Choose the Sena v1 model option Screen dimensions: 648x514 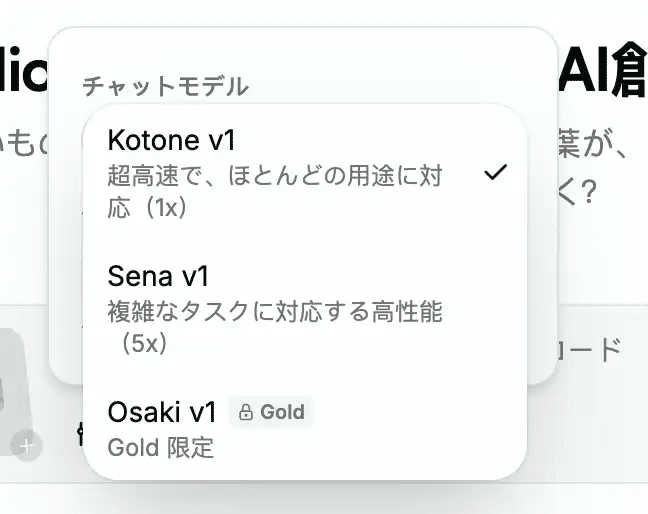300,309
